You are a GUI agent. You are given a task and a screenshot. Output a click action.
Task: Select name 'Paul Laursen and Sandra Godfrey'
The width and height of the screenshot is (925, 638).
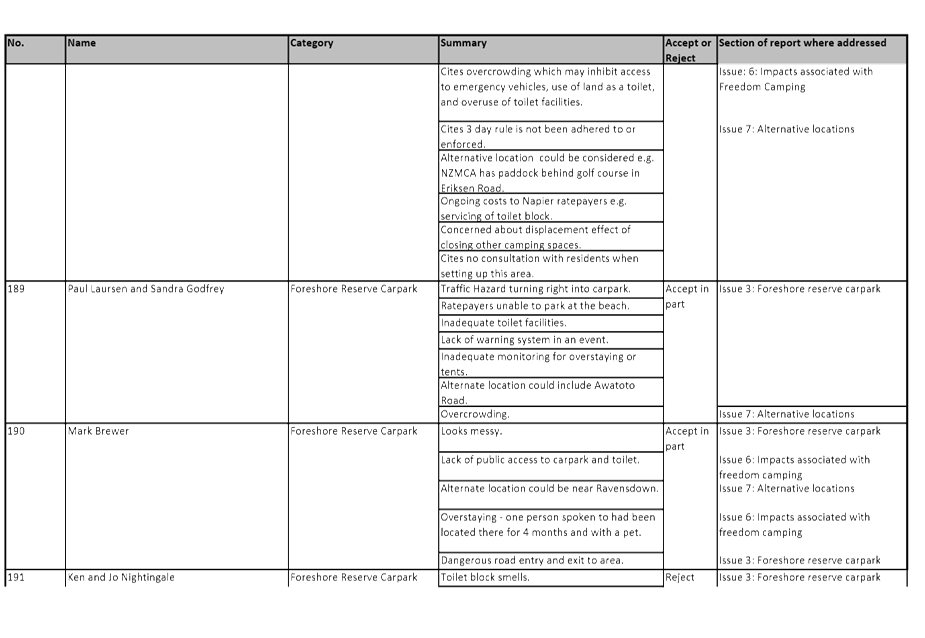coord(146,289)
